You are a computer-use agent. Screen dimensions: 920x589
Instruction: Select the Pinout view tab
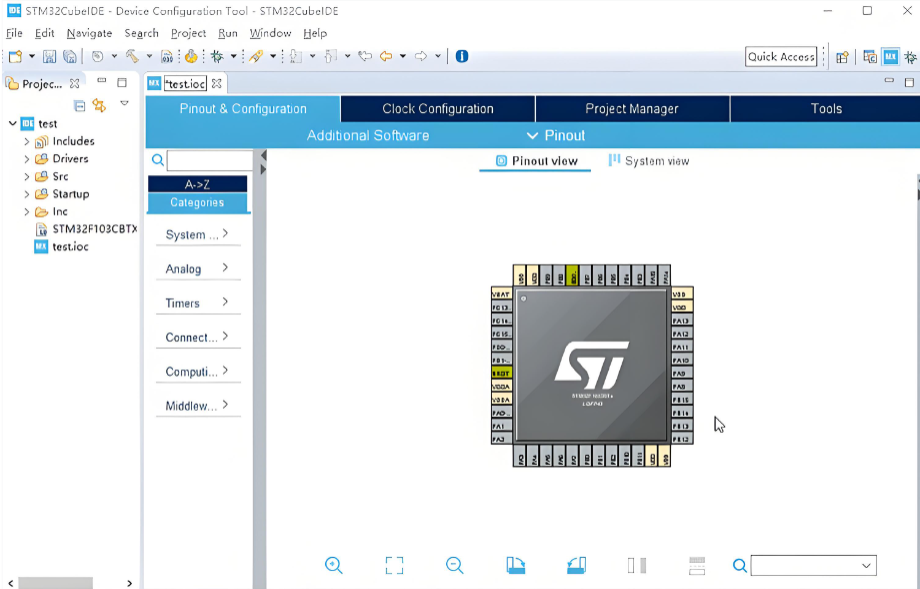536,161
